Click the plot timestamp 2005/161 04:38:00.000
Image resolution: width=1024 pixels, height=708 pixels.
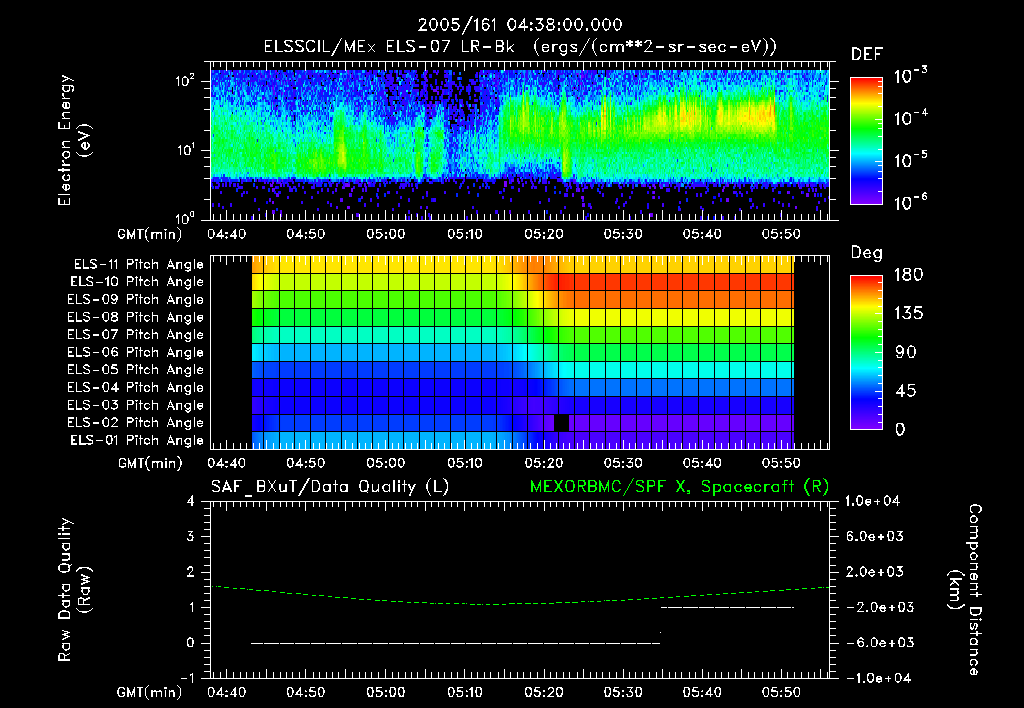520,25
